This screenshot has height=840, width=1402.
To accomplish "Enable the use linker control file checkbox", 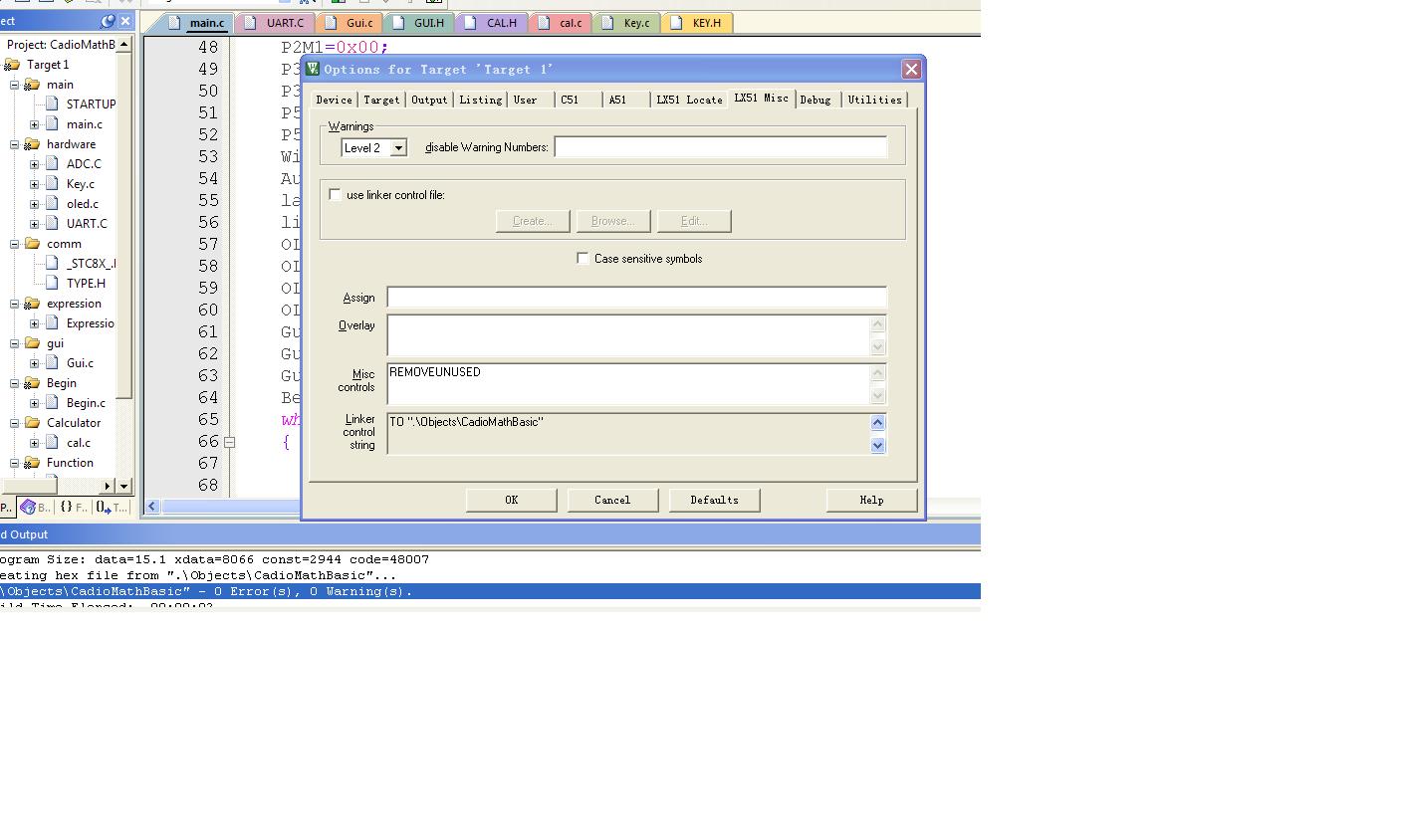I will tap(336, 195).
